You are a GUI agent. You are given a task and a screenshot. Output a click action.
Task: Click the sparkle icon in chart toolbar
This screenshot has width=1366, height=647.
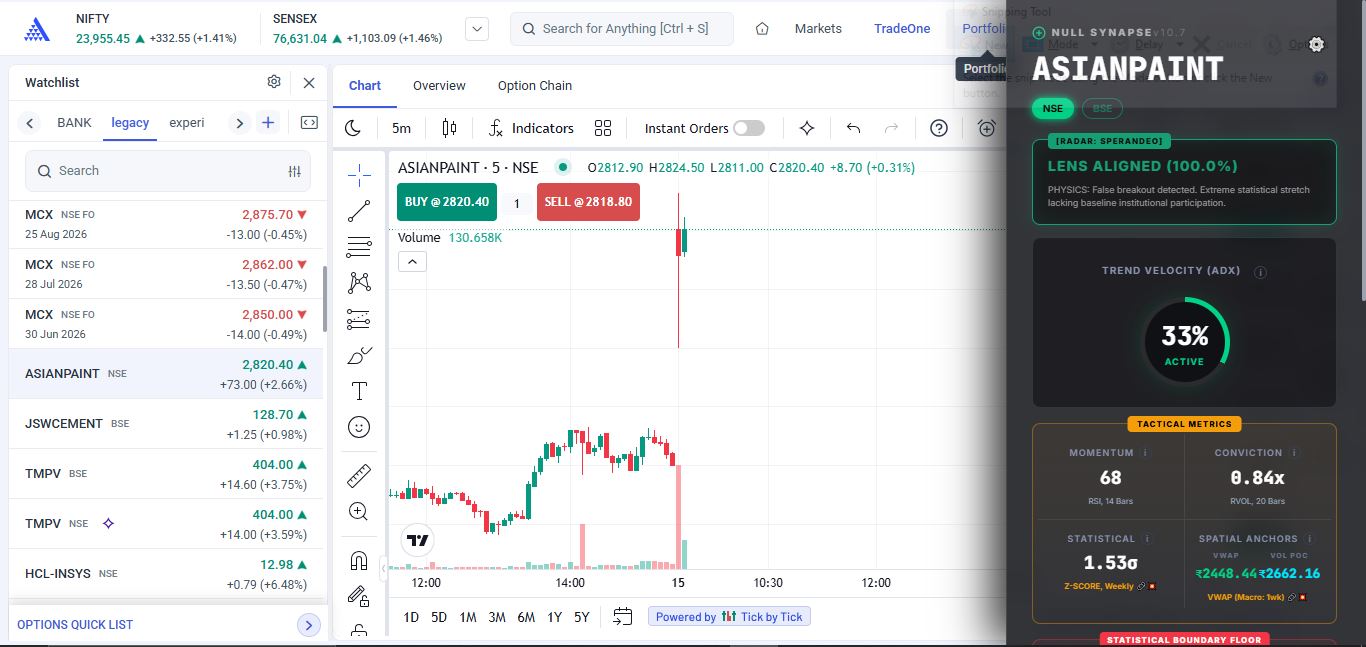tap(807, 128)
